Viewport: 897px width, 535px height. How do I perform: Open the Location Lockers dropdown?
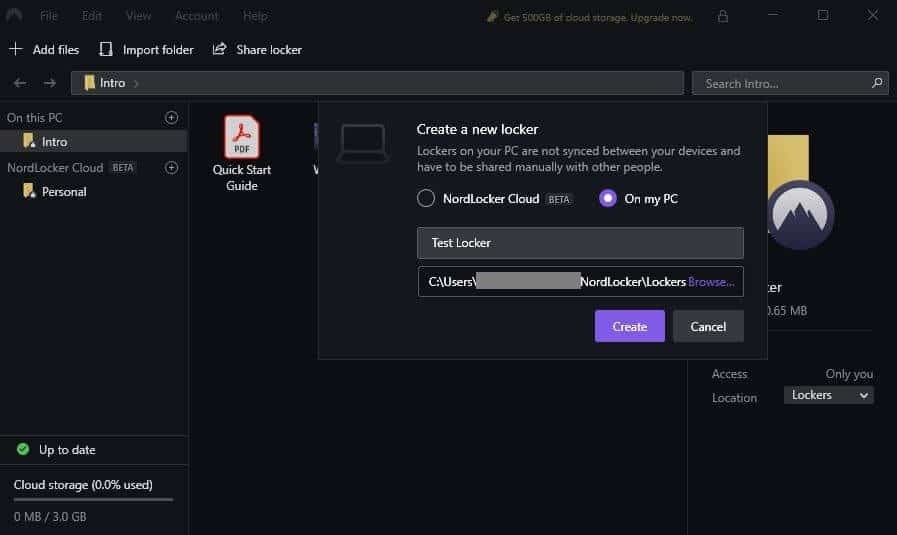pos(828,395)
